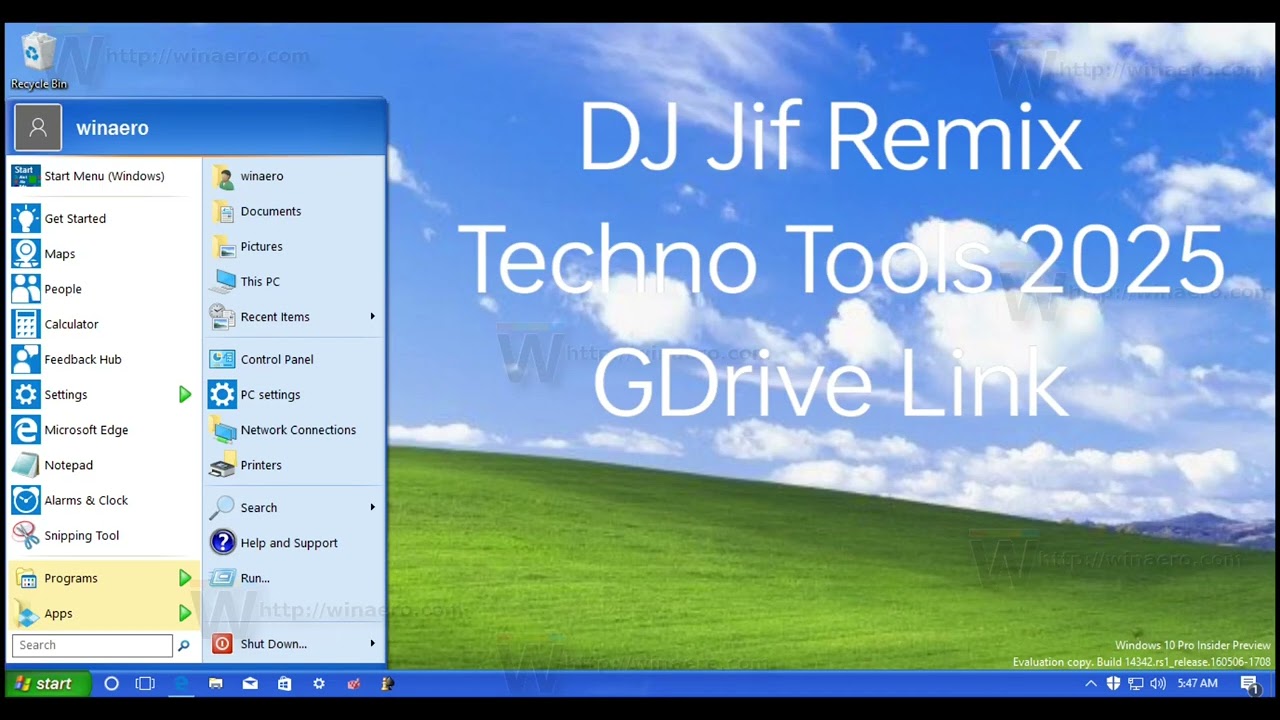This screenshot has width=1280, height=720.
Task: Open the volume speaker tray icon
Action: [x=1158, y=683]
